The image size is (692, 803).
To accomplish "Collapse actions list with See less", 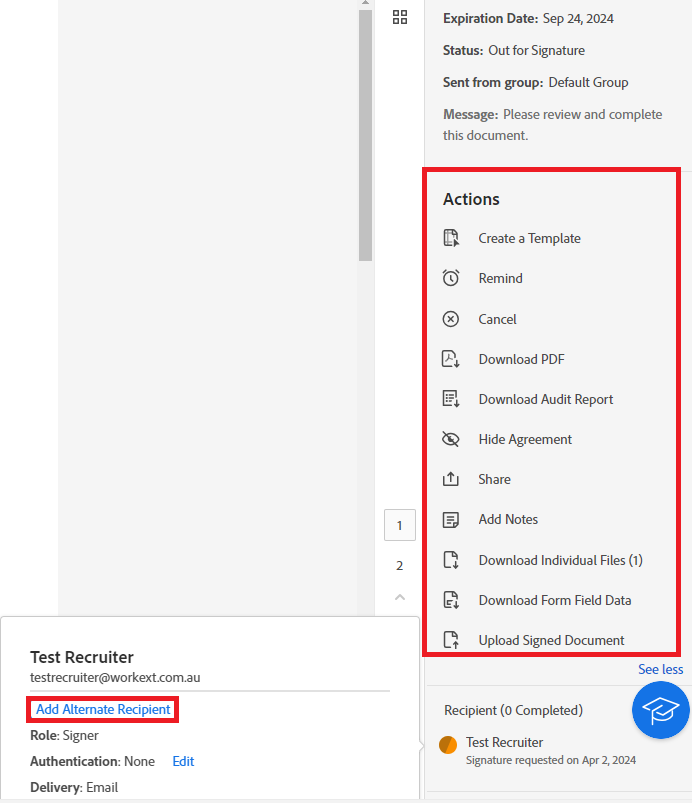I will tap(660, 669).
